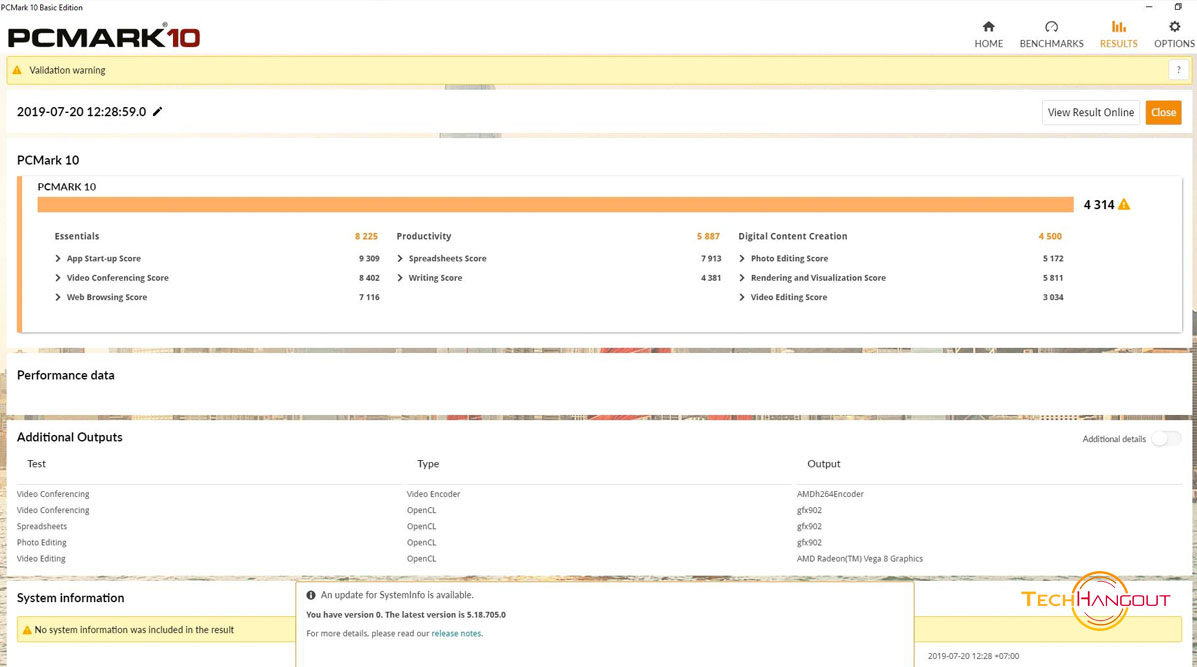
Task: Minimize the PCMark 10 window
Action: click(x=1149, y=7)
